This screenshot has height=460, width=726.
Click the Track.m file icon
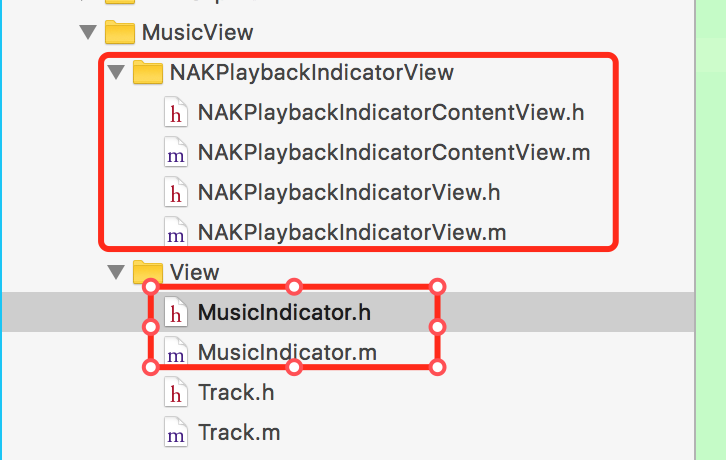[176, 433]
